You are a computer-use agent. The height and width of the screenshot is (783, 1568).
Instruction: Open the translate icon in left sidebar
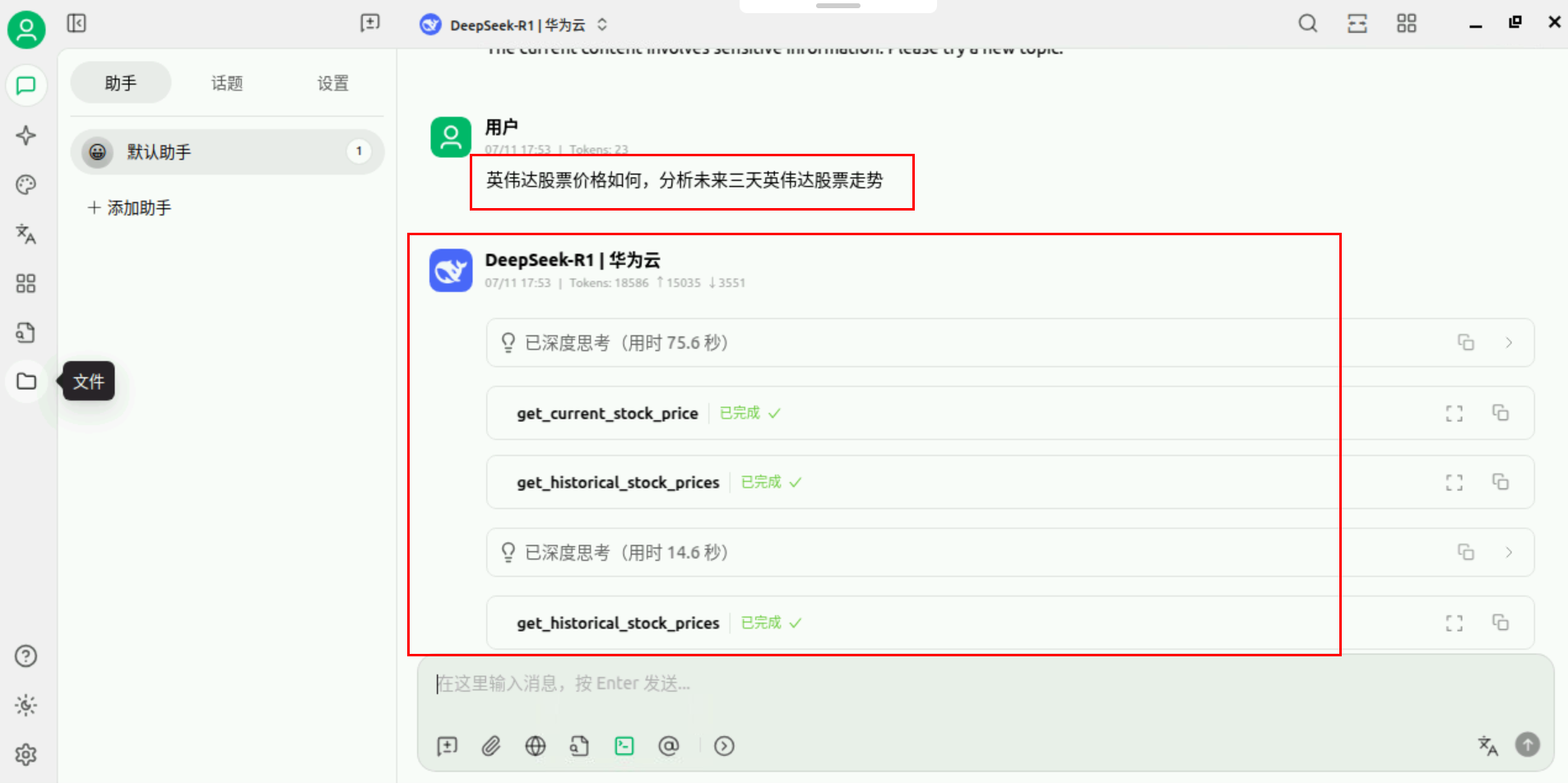26,234
